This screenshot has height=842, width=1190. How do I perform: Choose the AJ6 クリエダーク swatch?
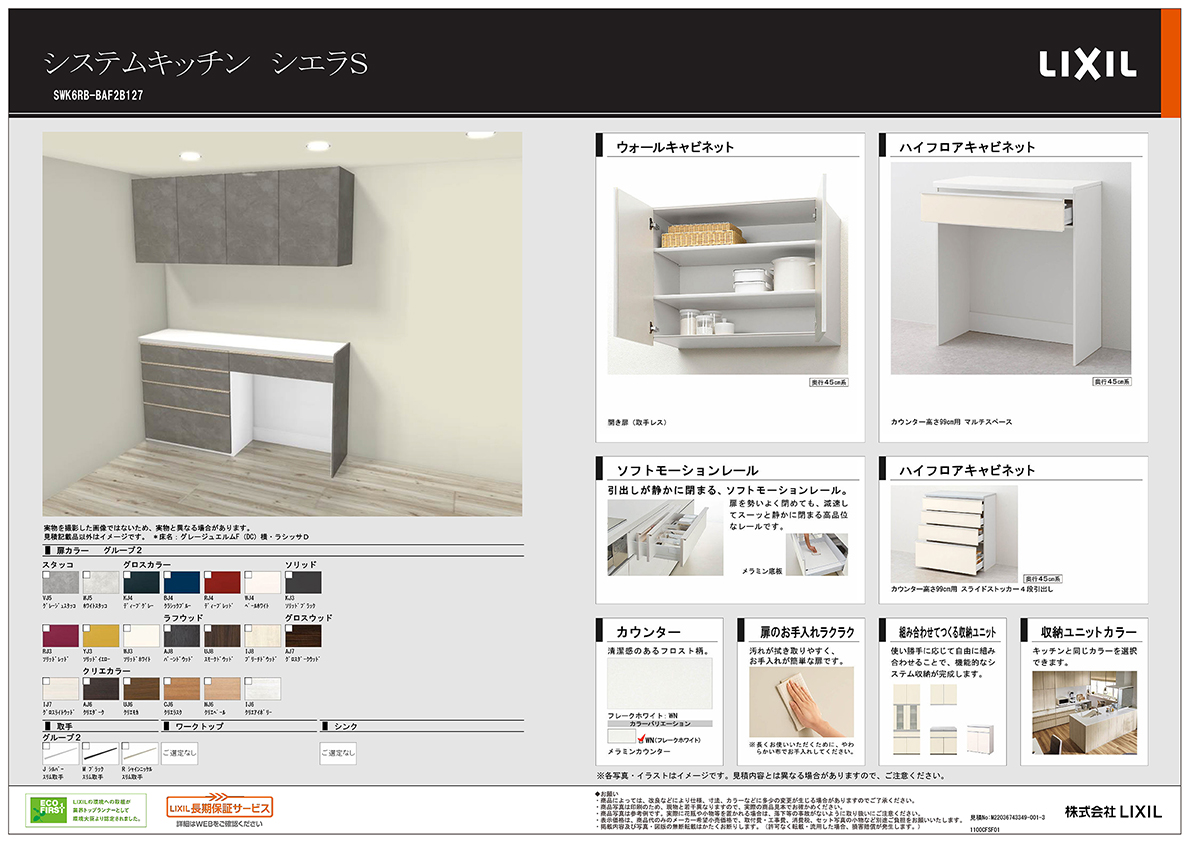tap(101, 689)
